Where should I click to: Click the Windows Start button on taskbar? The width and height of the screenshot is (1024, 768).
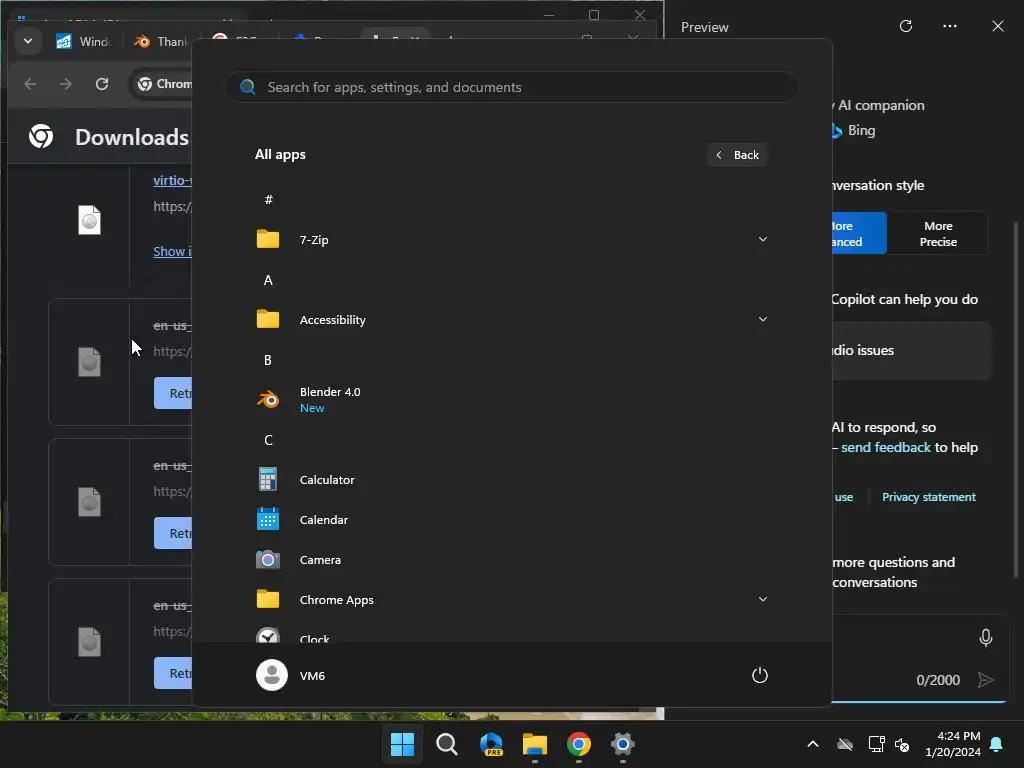[x=402, y=744]
